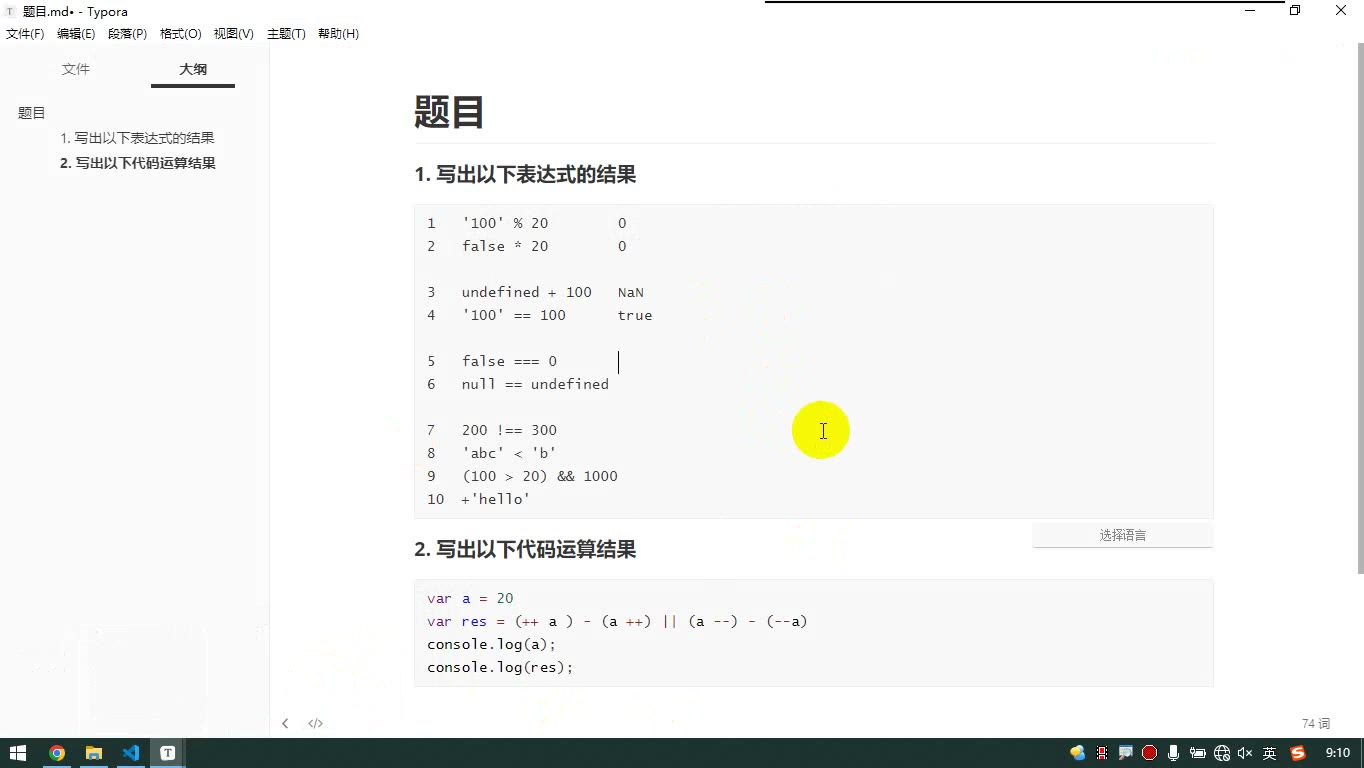Open the 格式(O) menu

[x=181, y=34]
